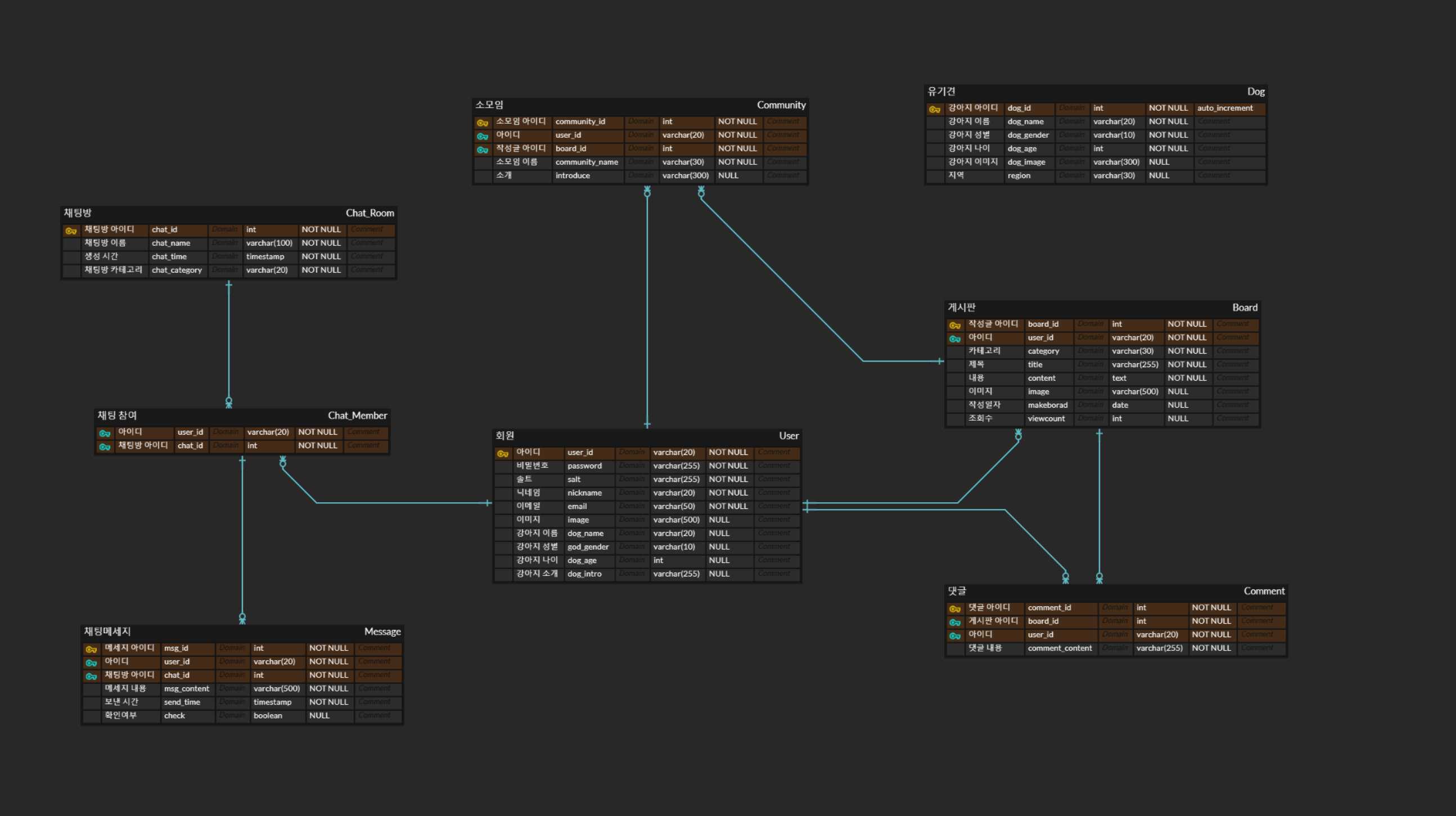Viewport: 1456px width, 816px height.
Task: Click the 게시판 logical name of Board table
Action: click(962, 308)
